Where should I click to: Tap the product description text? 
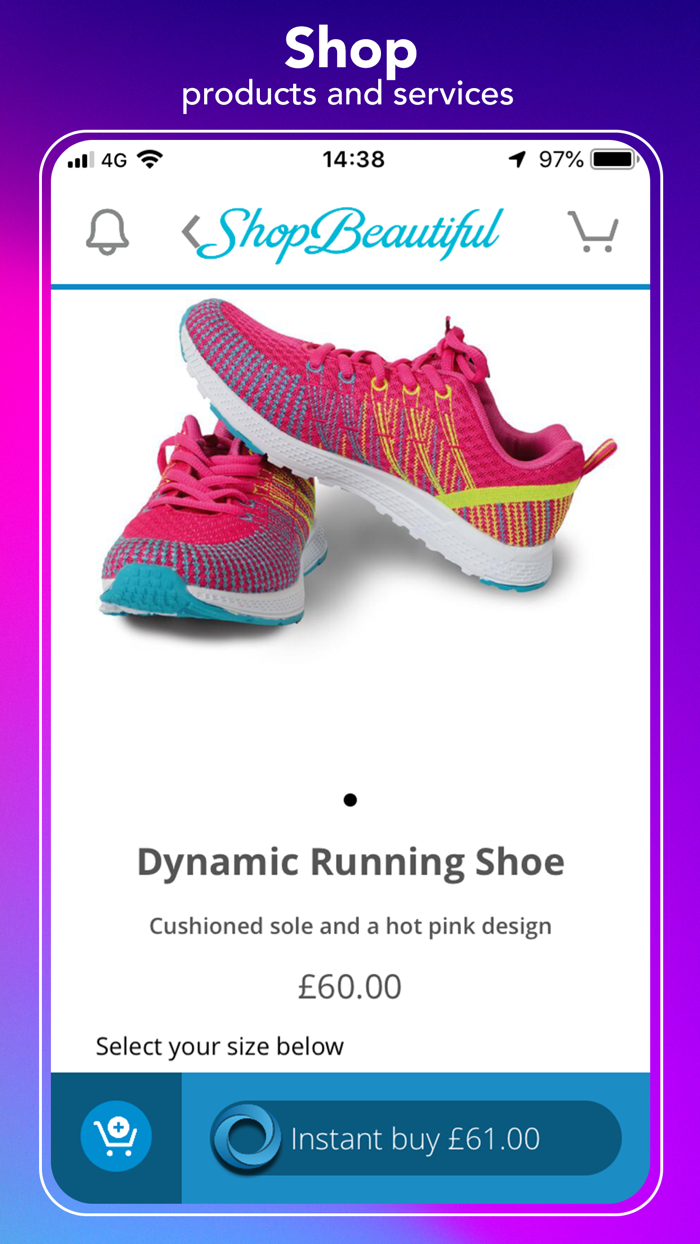(x=351, y=926)
